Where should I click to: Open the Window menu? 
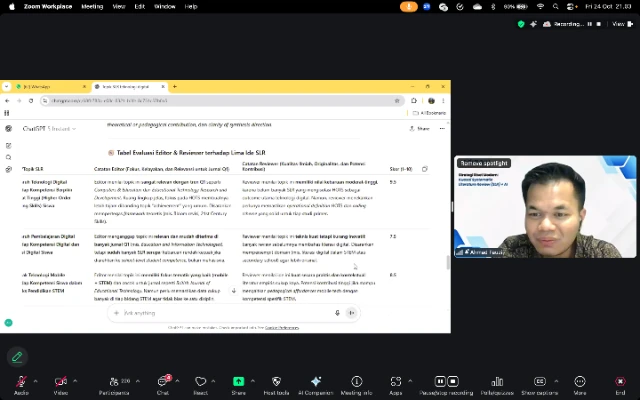[x=164, y=7]
